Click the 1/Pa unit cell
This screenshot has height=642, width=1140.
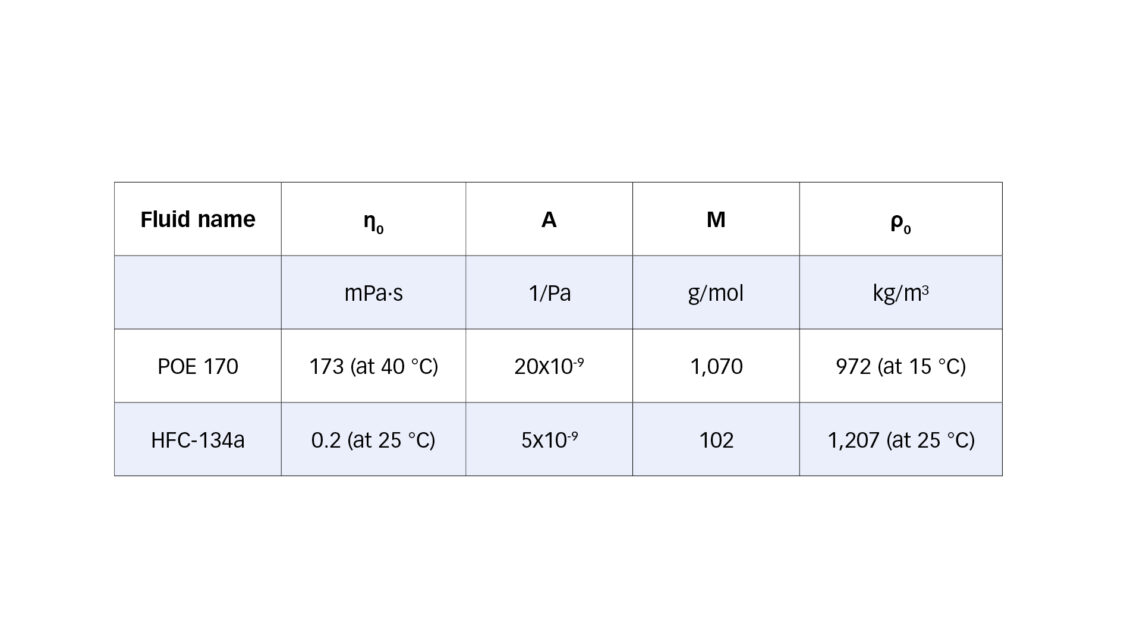click(x=549, y=293)
